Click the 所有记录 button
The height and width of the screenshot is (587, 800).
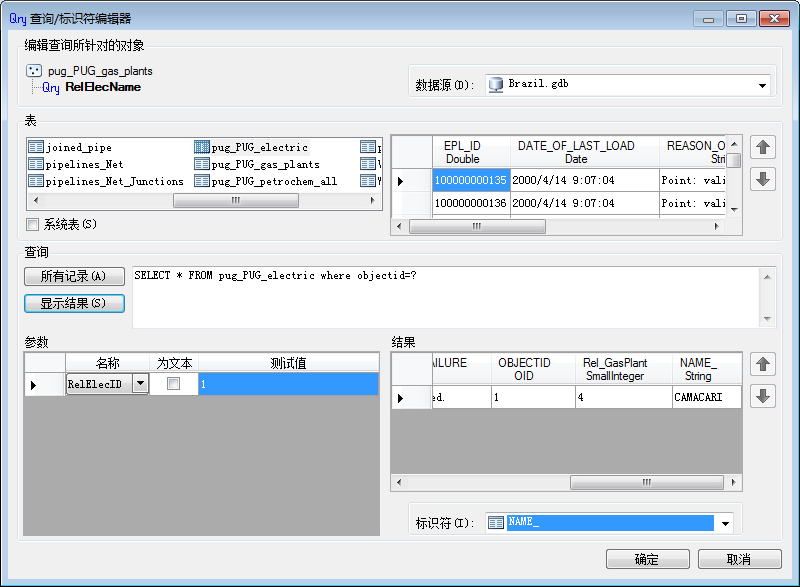[x=74, y=276]
